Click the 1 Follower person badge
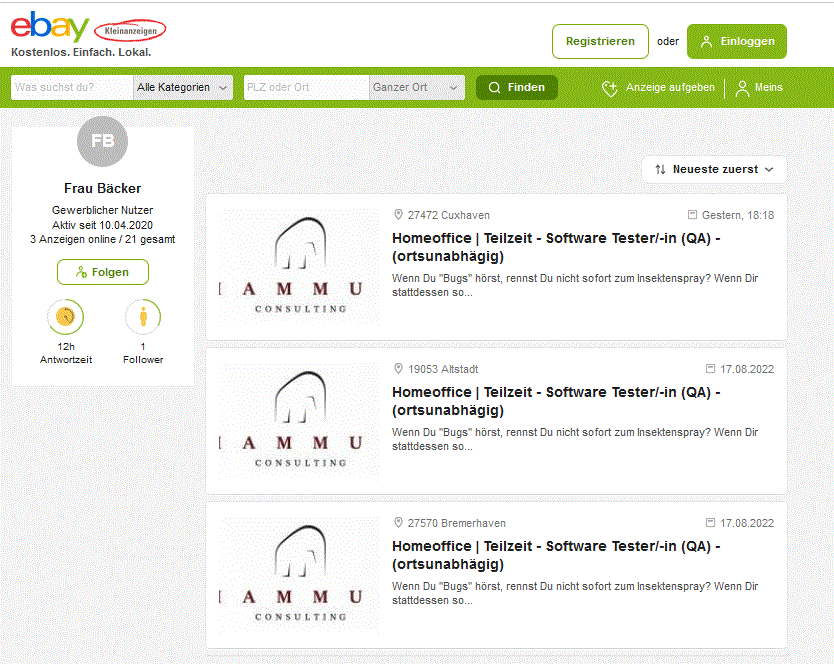The image size is (834, 664). [143, 317]
